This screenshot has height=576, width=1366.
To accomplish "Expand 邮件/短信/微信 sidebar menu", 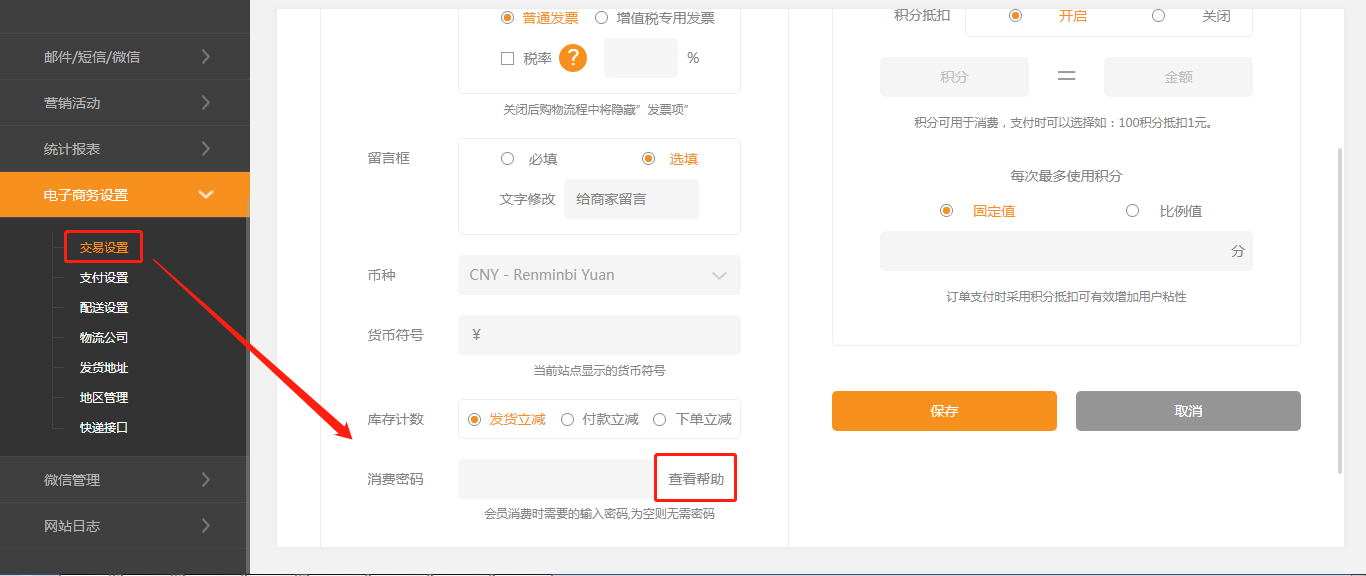I will (x=125, y=57).
